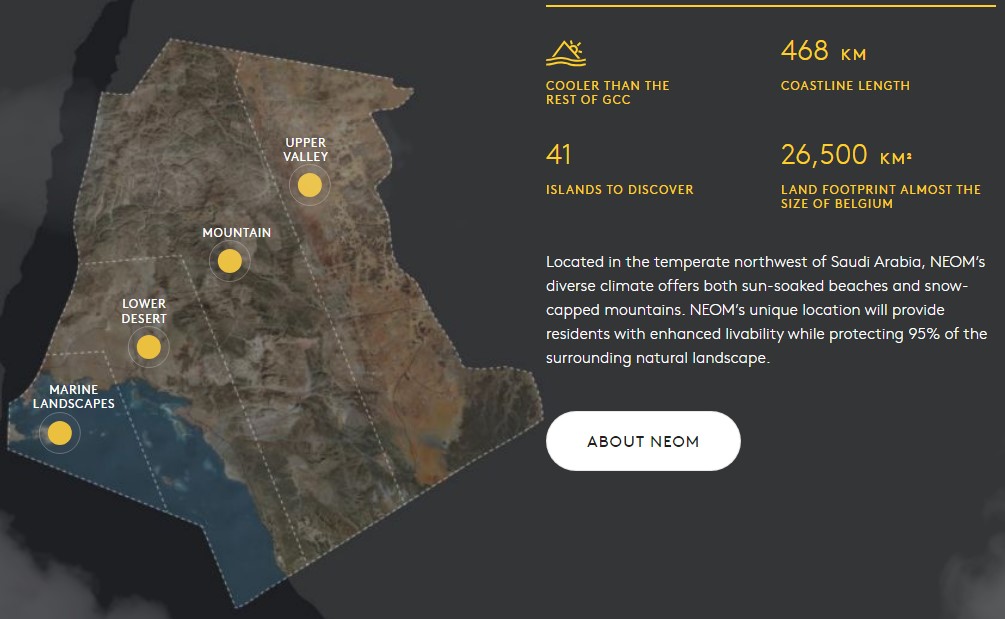Open the Lower Desert map hotspot
Viewport: 1005px width, 619px height.
click(x=149, y=347)
